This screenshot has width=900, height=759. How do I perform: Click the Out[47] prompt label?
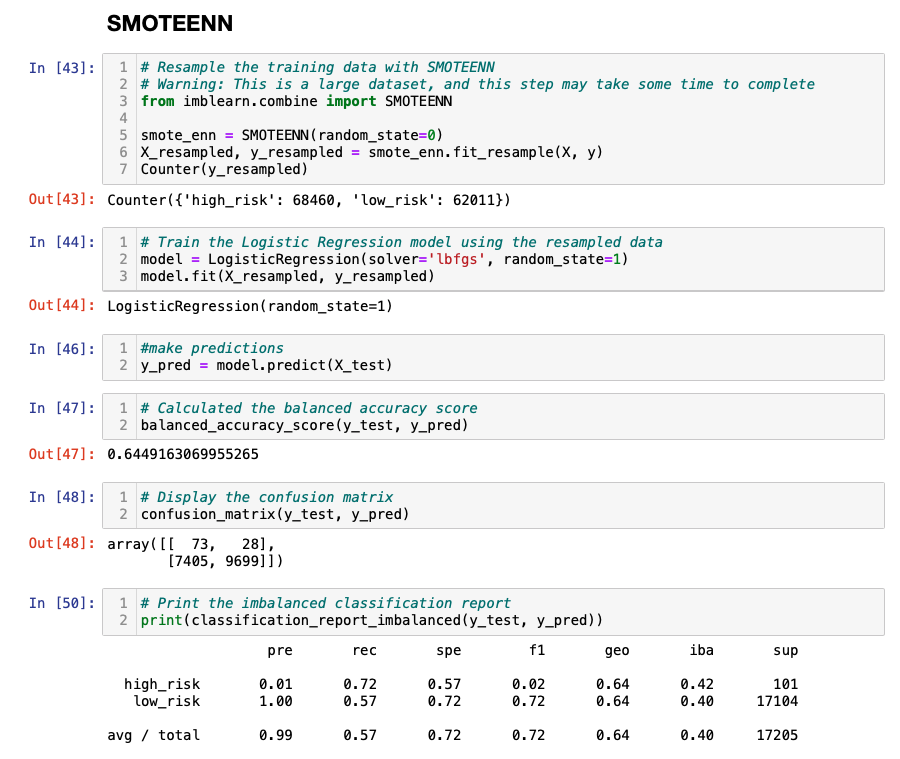(62, 454)
